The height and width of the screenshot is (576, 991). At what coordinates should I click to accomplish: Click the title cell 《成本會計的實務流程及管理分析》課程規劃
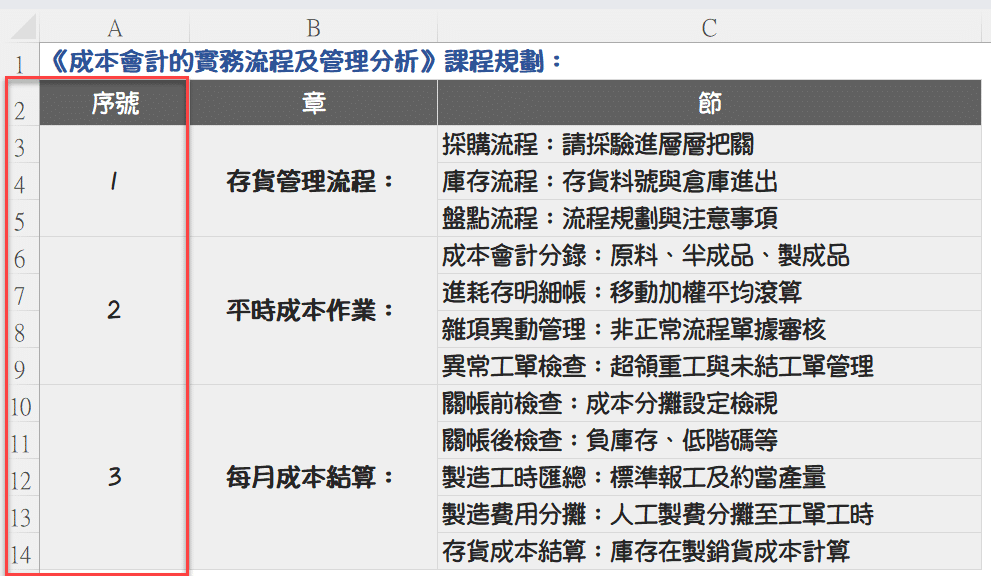tap(305, 62)
